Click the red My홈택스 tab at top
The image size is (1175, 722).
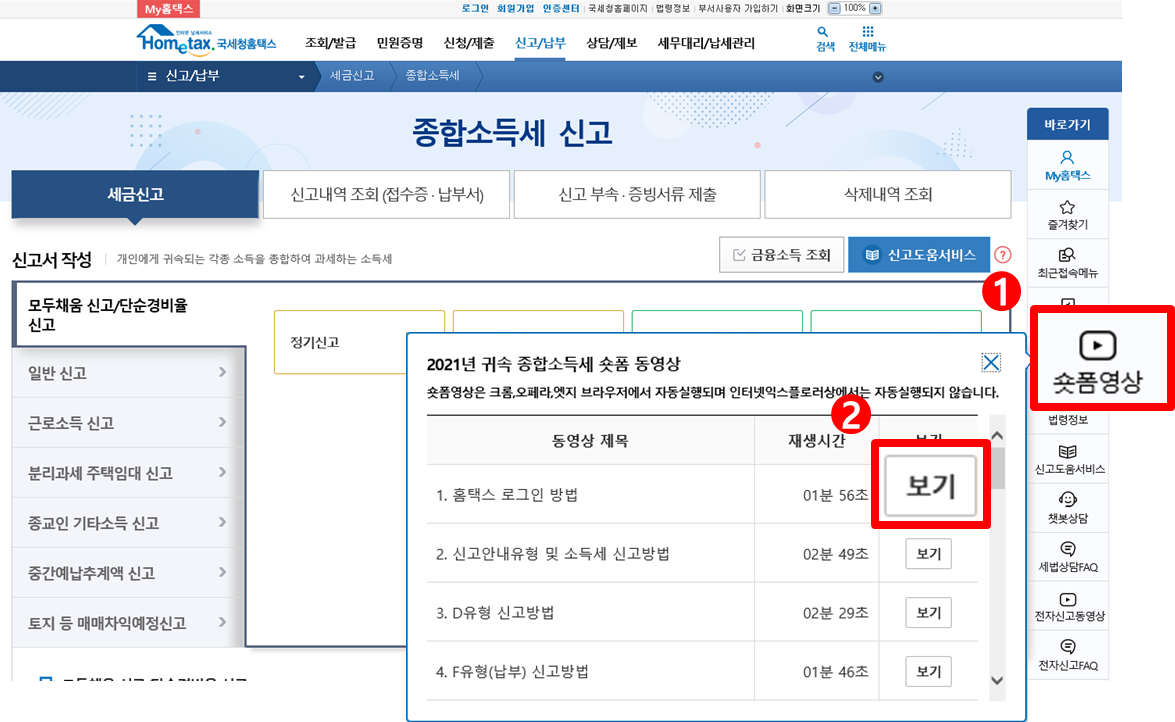point(169,9)
